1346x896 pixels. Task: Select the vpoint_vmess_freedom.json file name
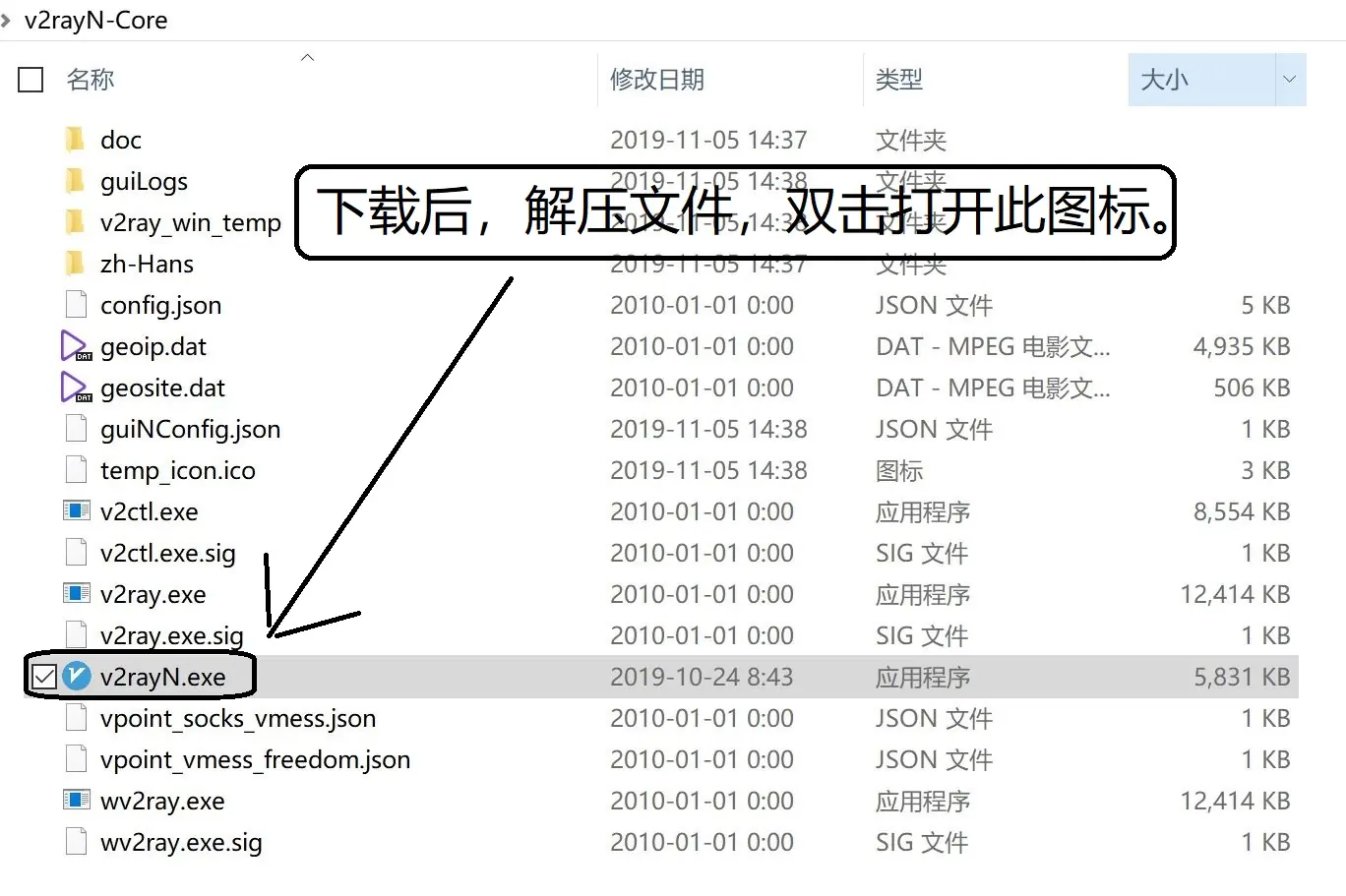[x=255, y=759]
